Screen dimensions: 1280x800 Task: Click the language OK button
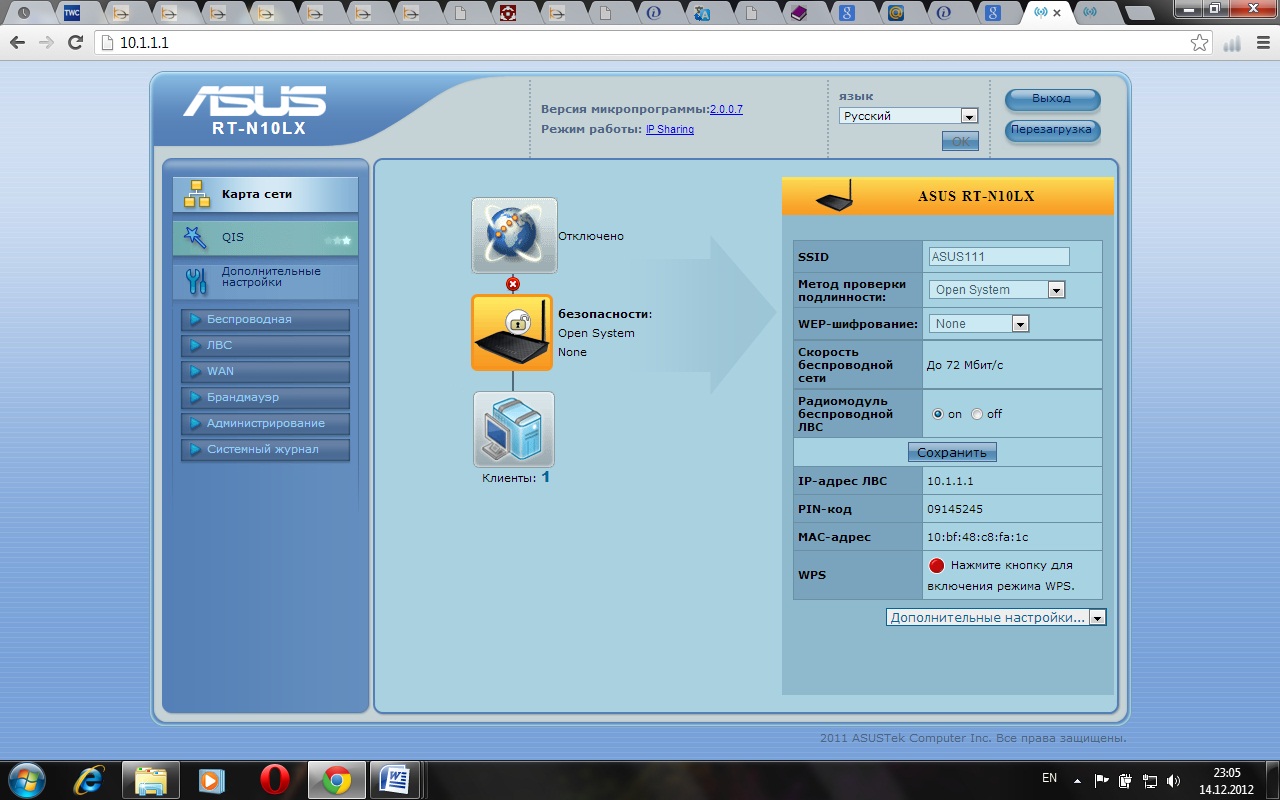click(960, 142)
